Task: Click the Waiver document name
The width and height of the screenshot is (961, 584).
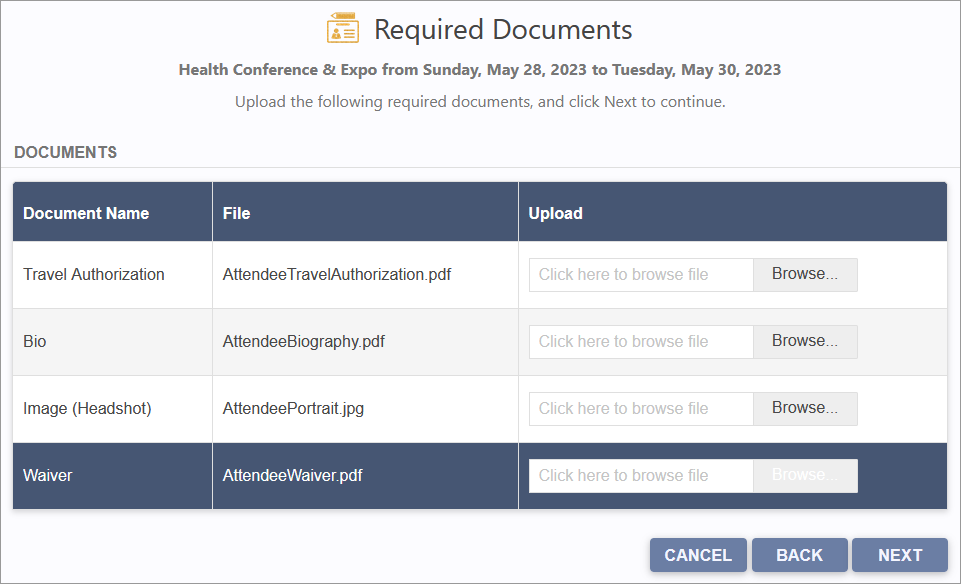Action: (47, 475)
